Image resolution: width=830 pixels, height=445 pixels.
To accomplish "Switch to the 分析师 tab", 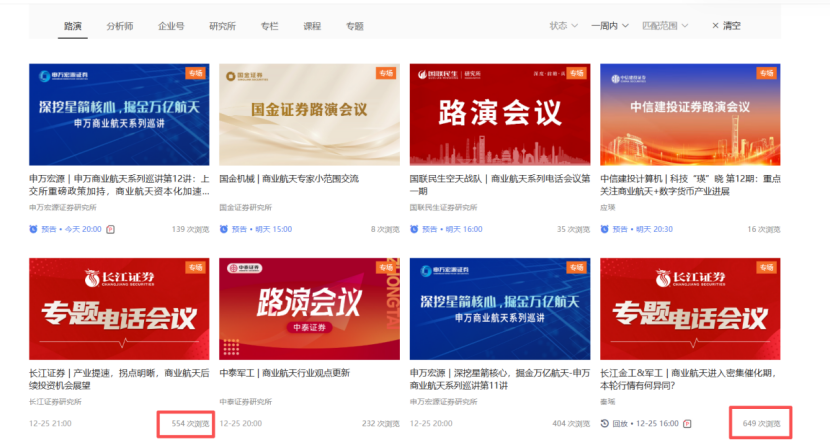I will click(120, 26).
